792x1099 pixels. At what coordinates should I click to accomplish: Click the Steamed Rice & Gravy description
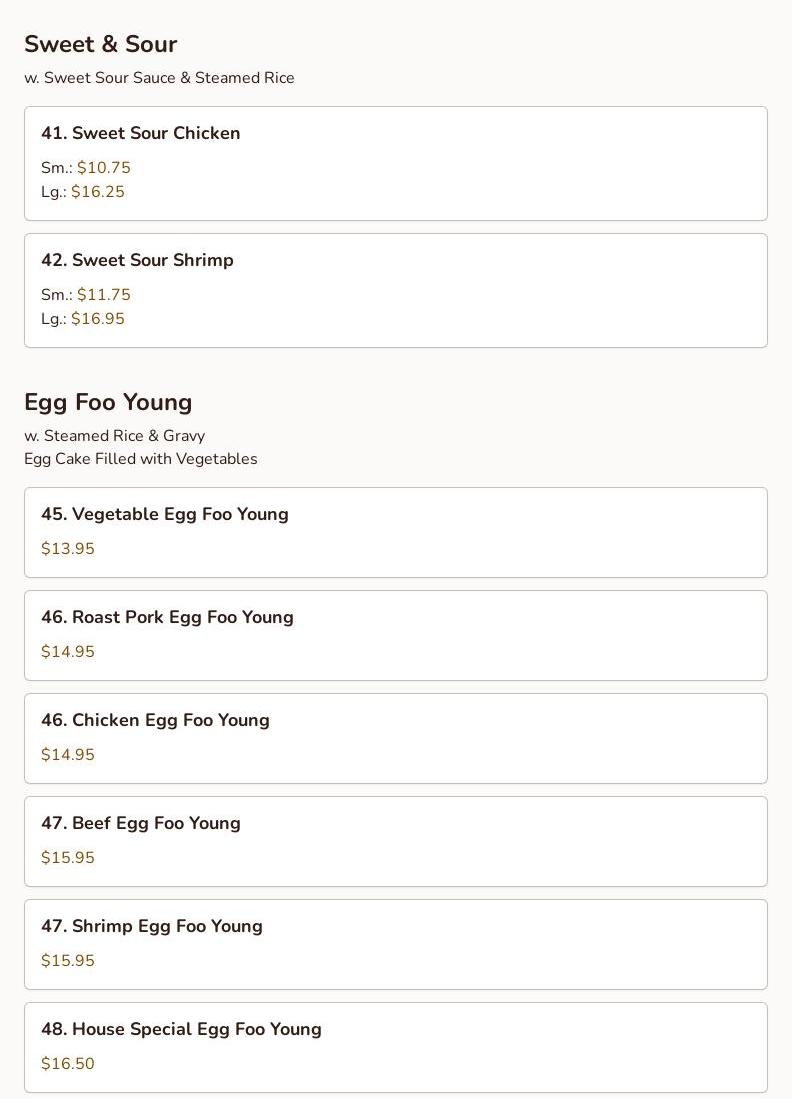coord(114,436)
